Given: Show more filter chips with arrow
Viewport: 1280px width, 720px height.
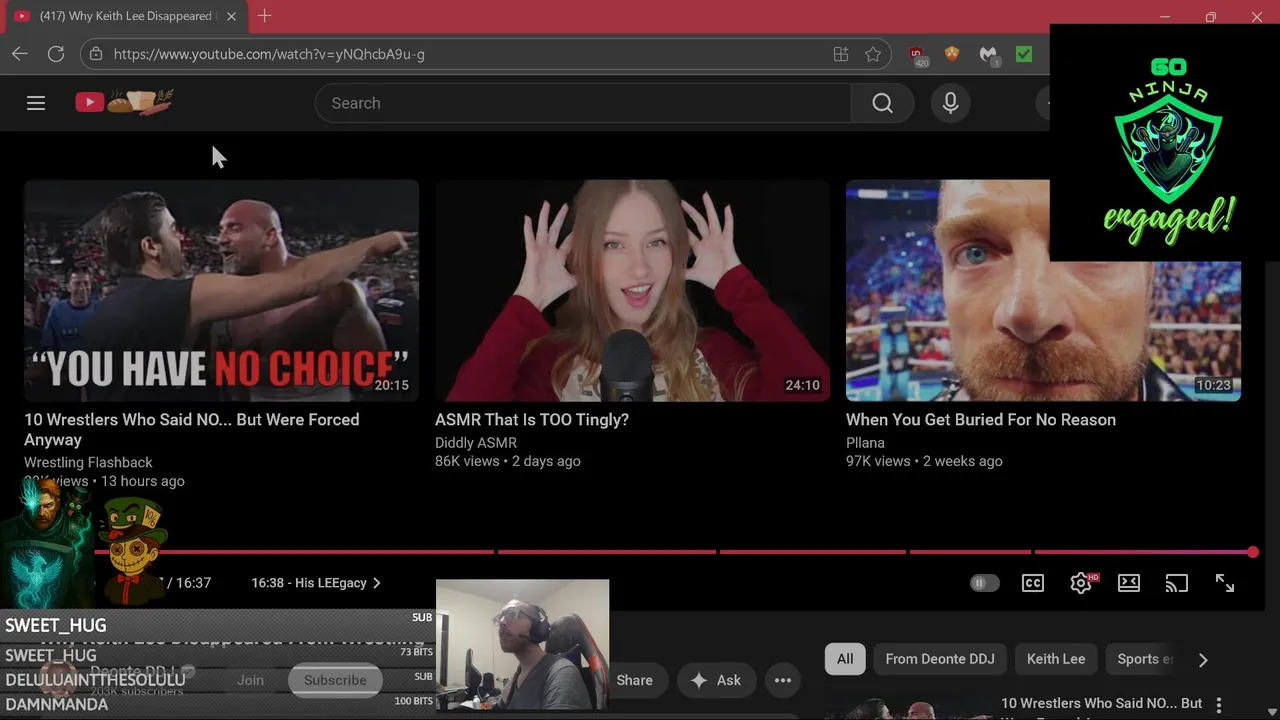Looking at the screenshot, I should 1203,659.
